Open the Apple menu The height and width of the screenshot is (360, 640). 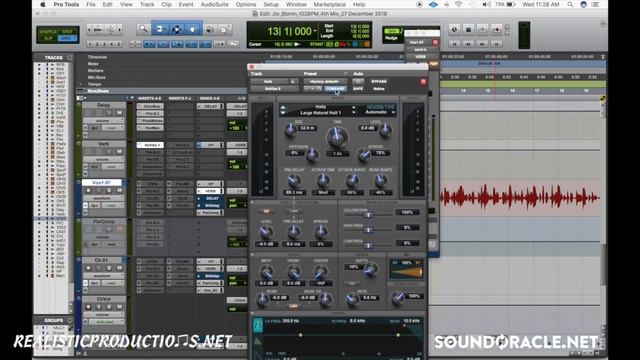(x=43, y=4)
